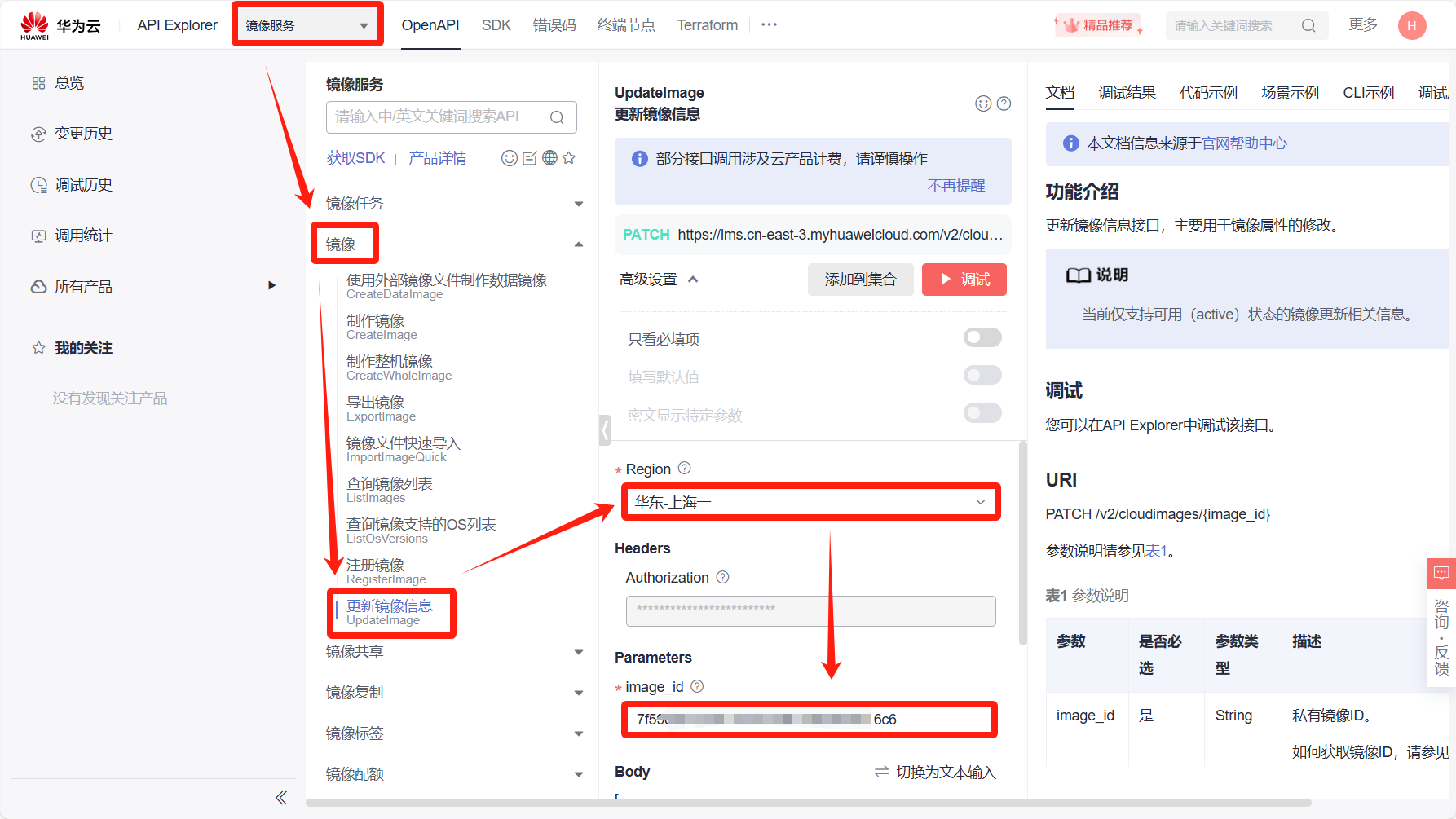
Task: Click the star favorite icon for 镜像服务
Action: [569, 158]
